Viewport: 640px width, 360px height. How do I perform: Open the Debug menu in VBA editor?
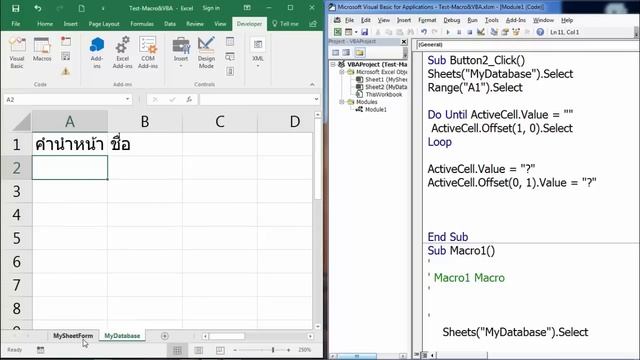(x=451, y=20)
